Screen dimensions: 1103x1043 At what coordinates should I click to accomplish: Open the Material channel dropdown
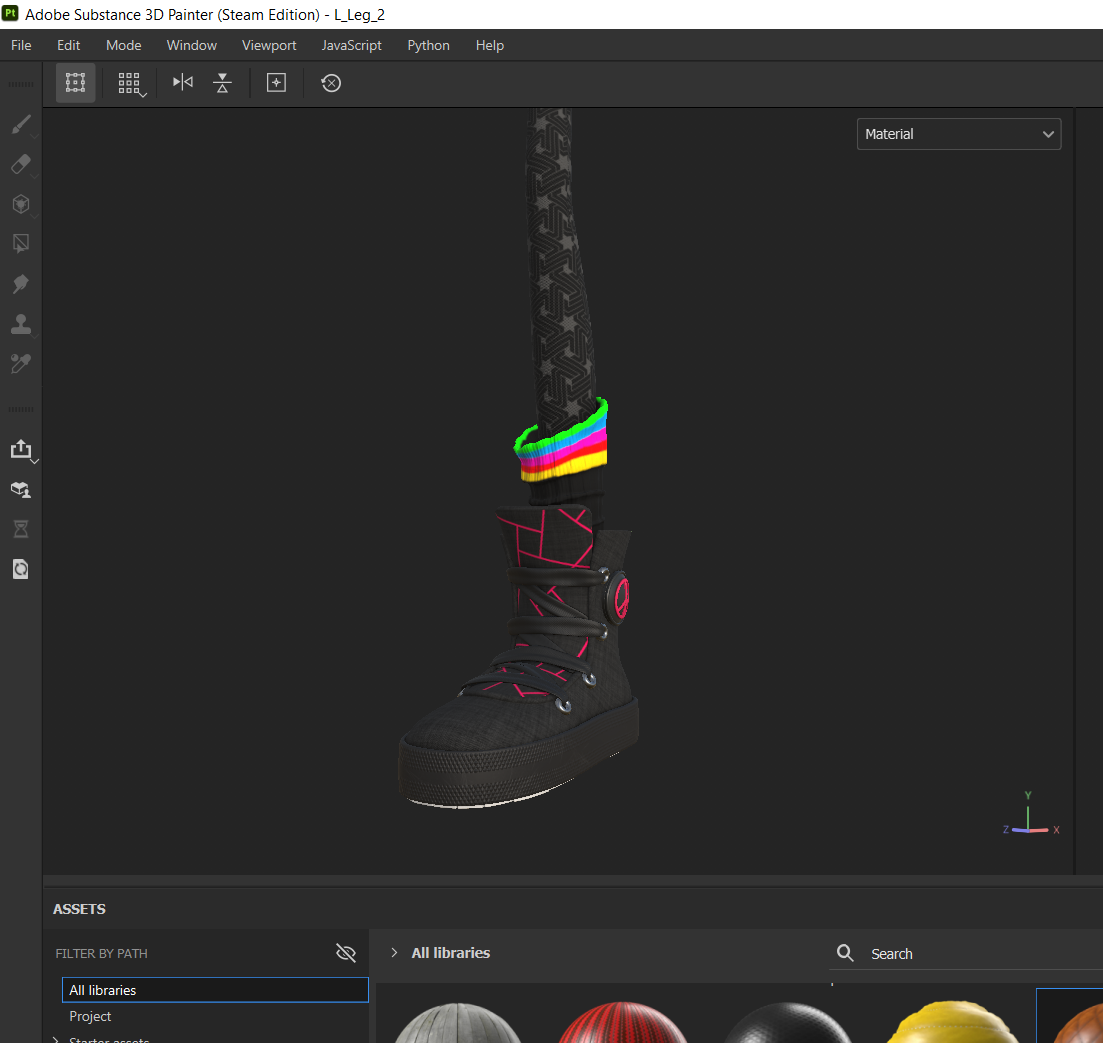959,134
